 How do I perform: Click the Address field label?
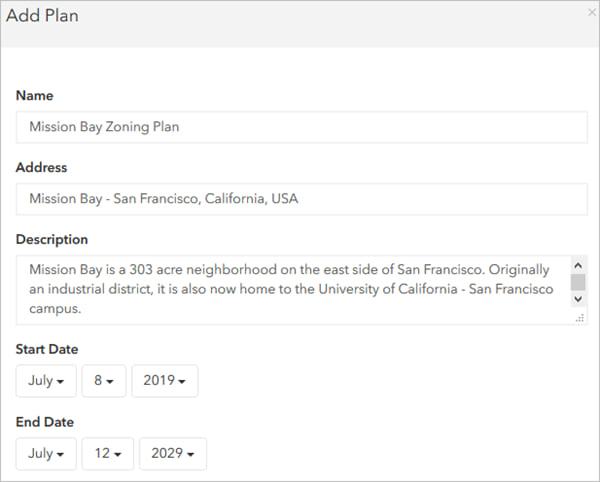point(42,168)
